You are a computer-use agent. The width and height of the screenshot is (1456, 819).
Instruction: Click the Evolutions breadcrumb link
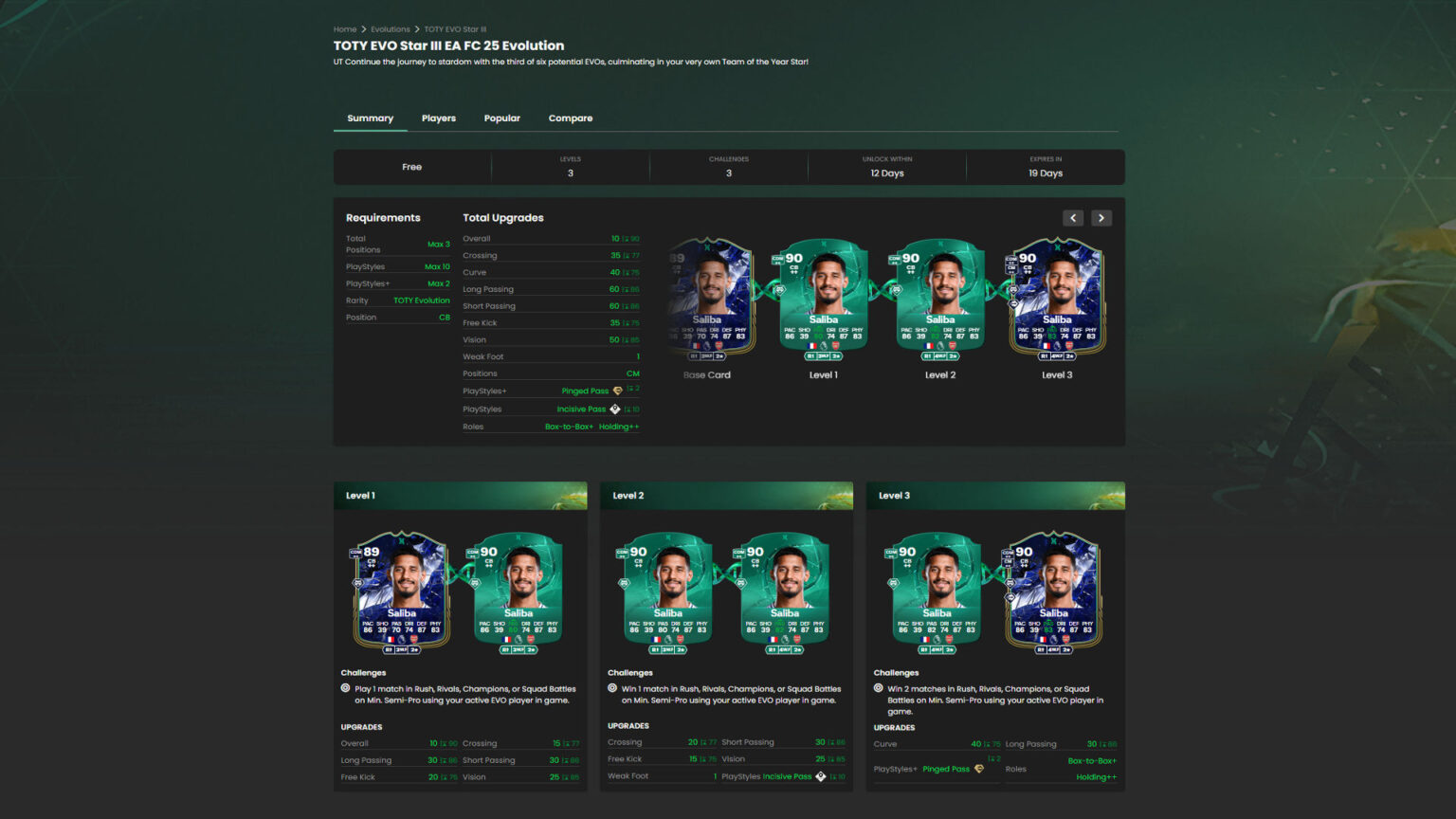(x=390, y=28)
